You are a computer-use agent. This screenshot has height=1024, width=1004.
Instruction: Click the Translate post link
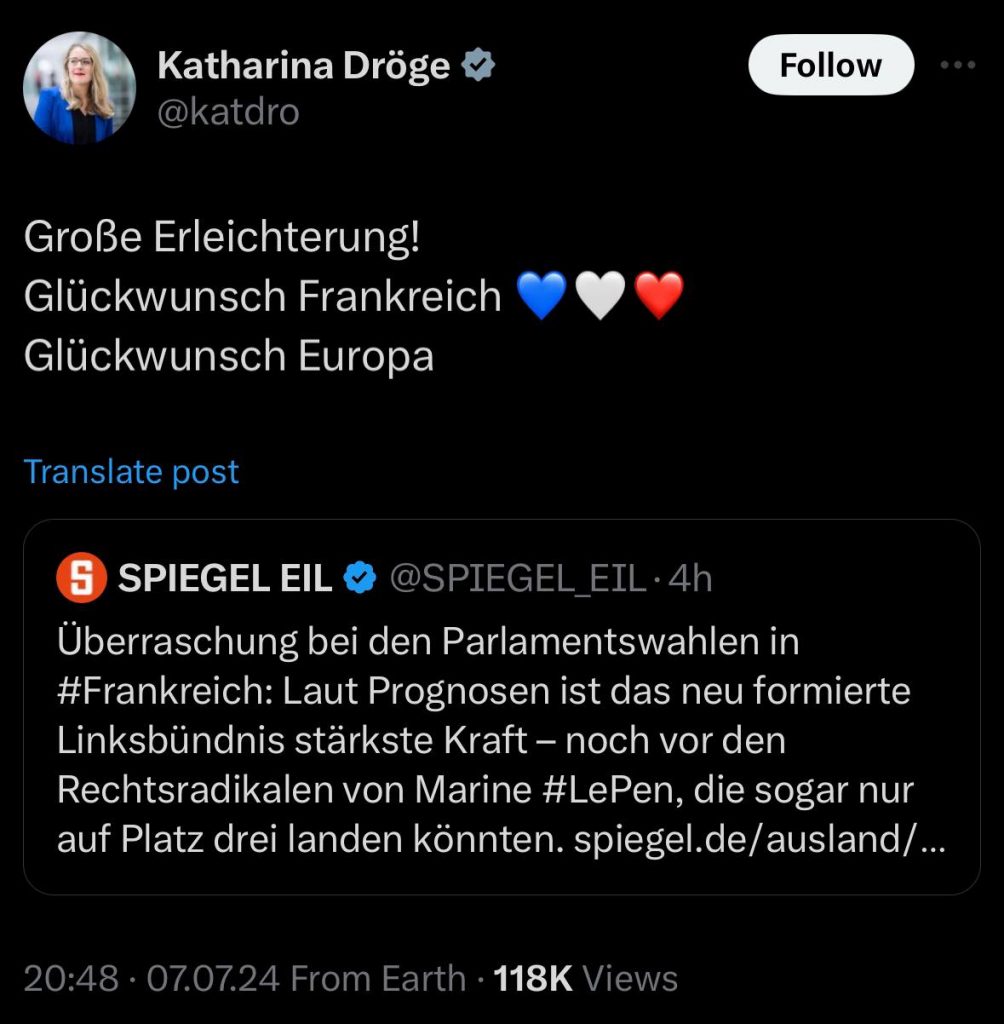coord(131,471)
